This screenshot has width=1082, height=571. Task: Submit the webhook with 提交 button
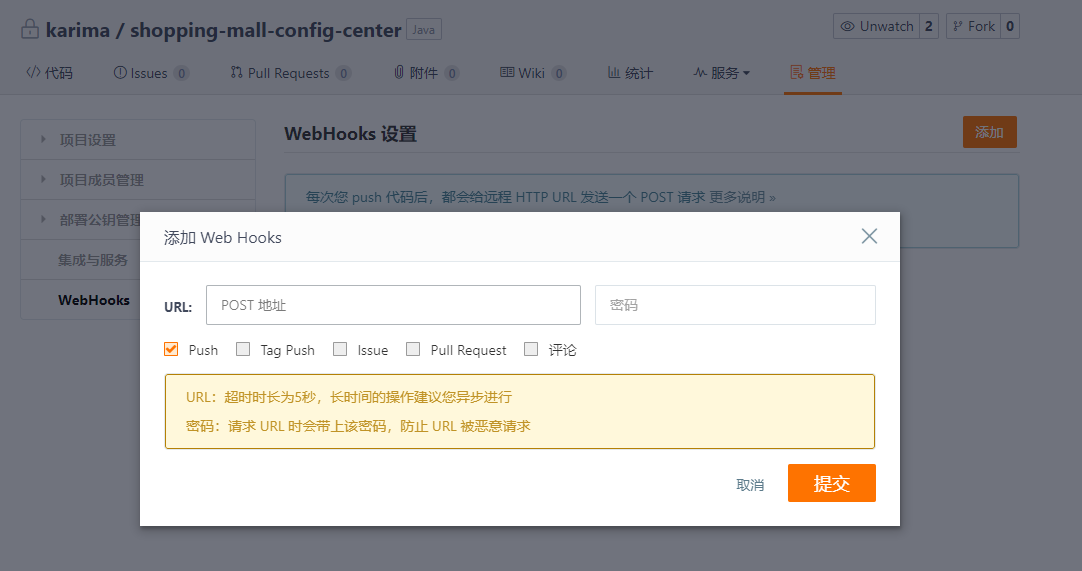pos(832,483)
